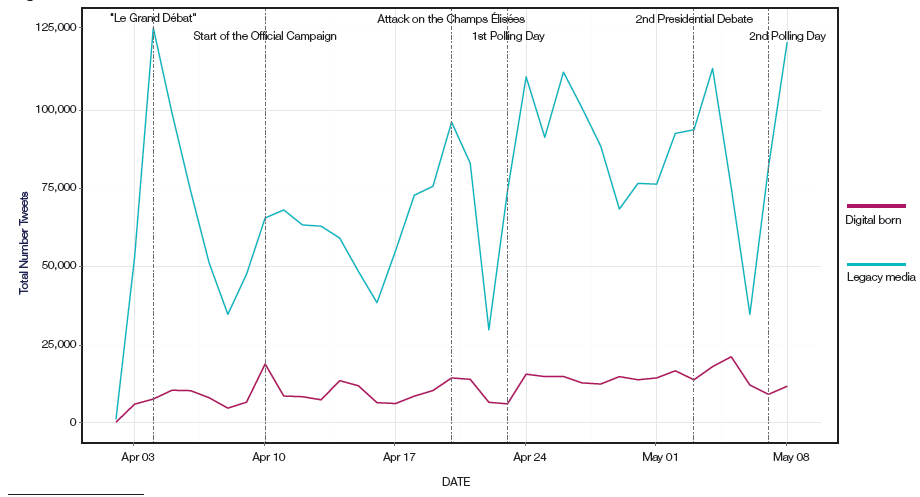Screen dimensions: 920x497
Task: Select the 50,000 y-axis tick label
Action: pos(60,266)
